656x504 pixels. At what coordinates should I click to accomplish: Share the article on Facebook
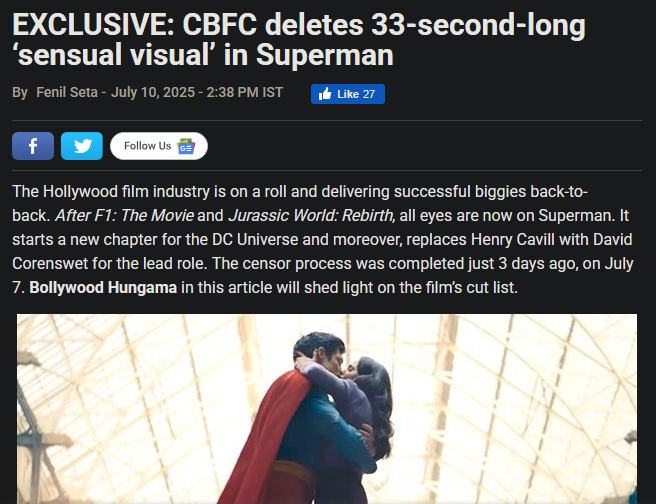tap(33, 146)
